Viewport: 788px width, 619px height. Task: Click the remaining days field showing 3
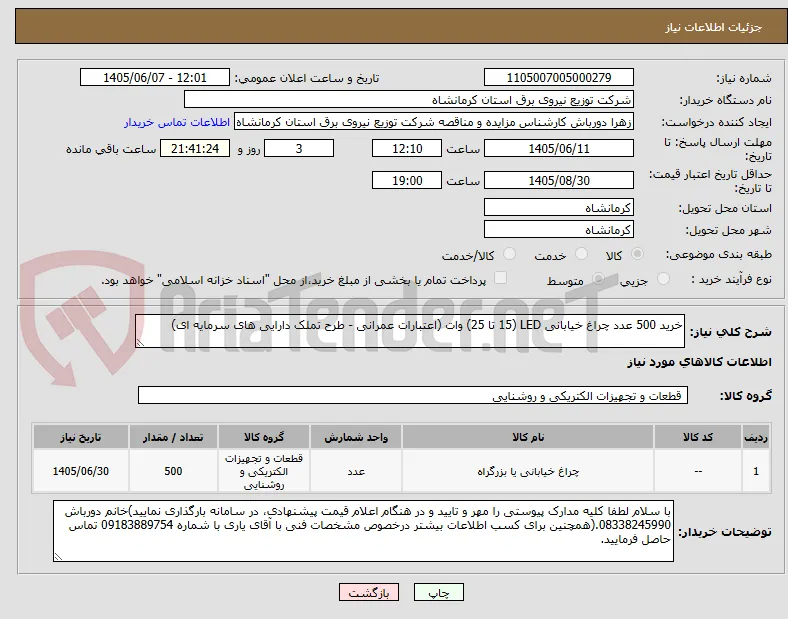point(299,148)
